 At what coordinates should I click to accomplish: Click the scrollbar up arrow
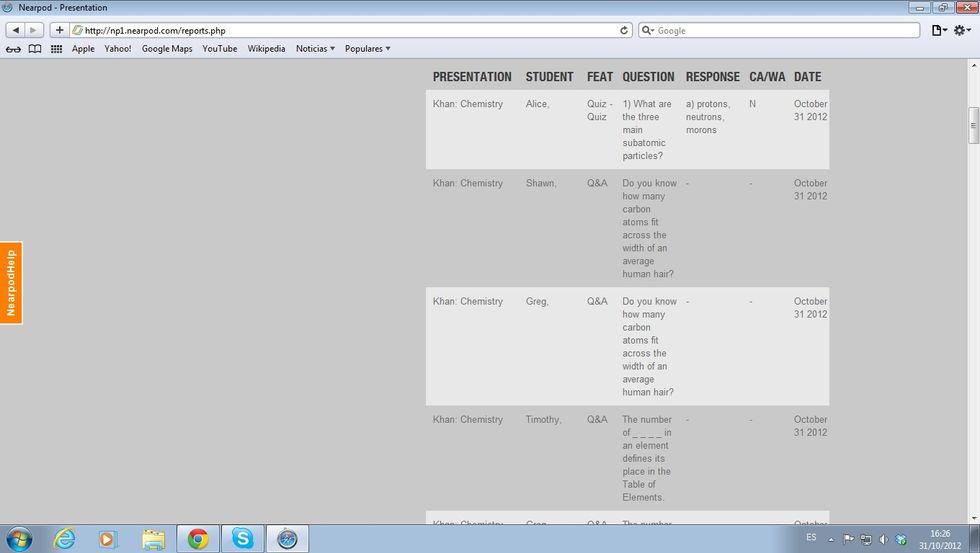(974, 65)
